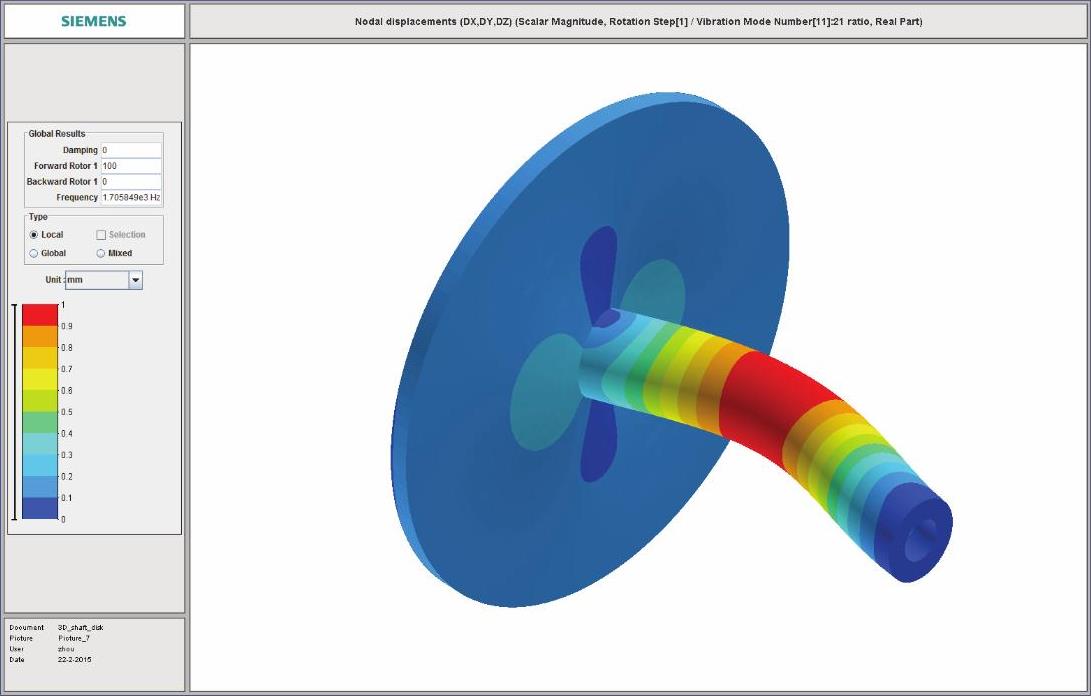Click the Backward Rotor 1 field
Viewport: 1091px width, 696px height.
tap(130, 182)
